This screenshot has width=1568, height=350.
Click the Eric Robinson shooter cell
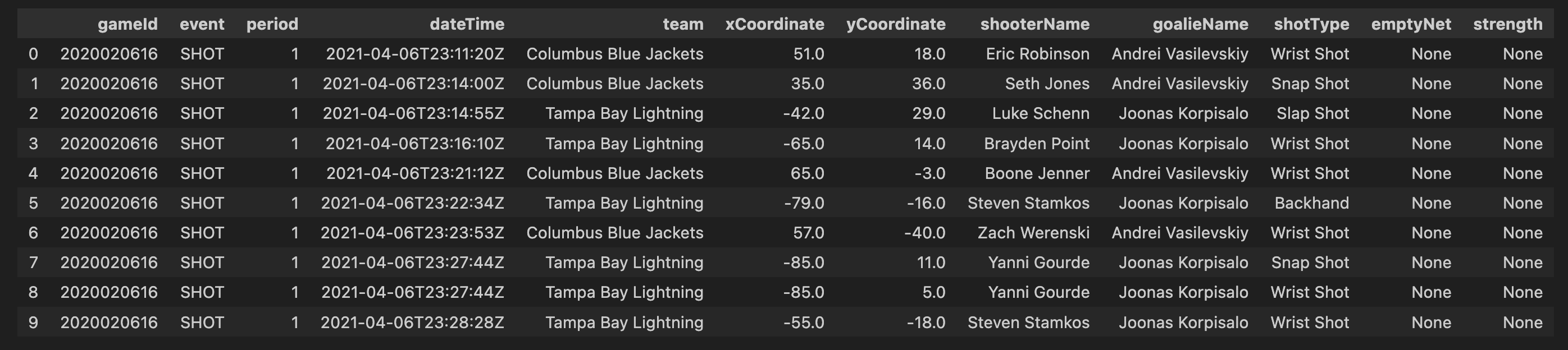[1037, 54]
